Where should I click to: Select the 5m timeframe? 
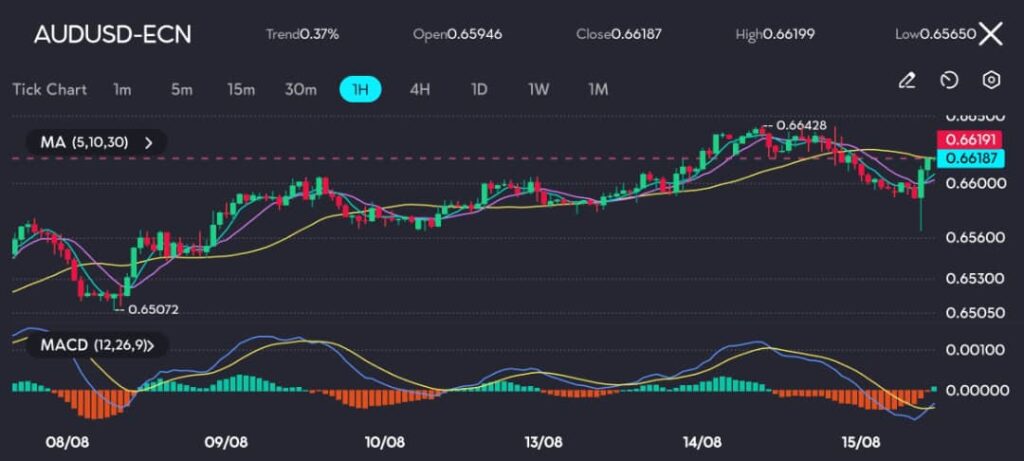(181, 89)
